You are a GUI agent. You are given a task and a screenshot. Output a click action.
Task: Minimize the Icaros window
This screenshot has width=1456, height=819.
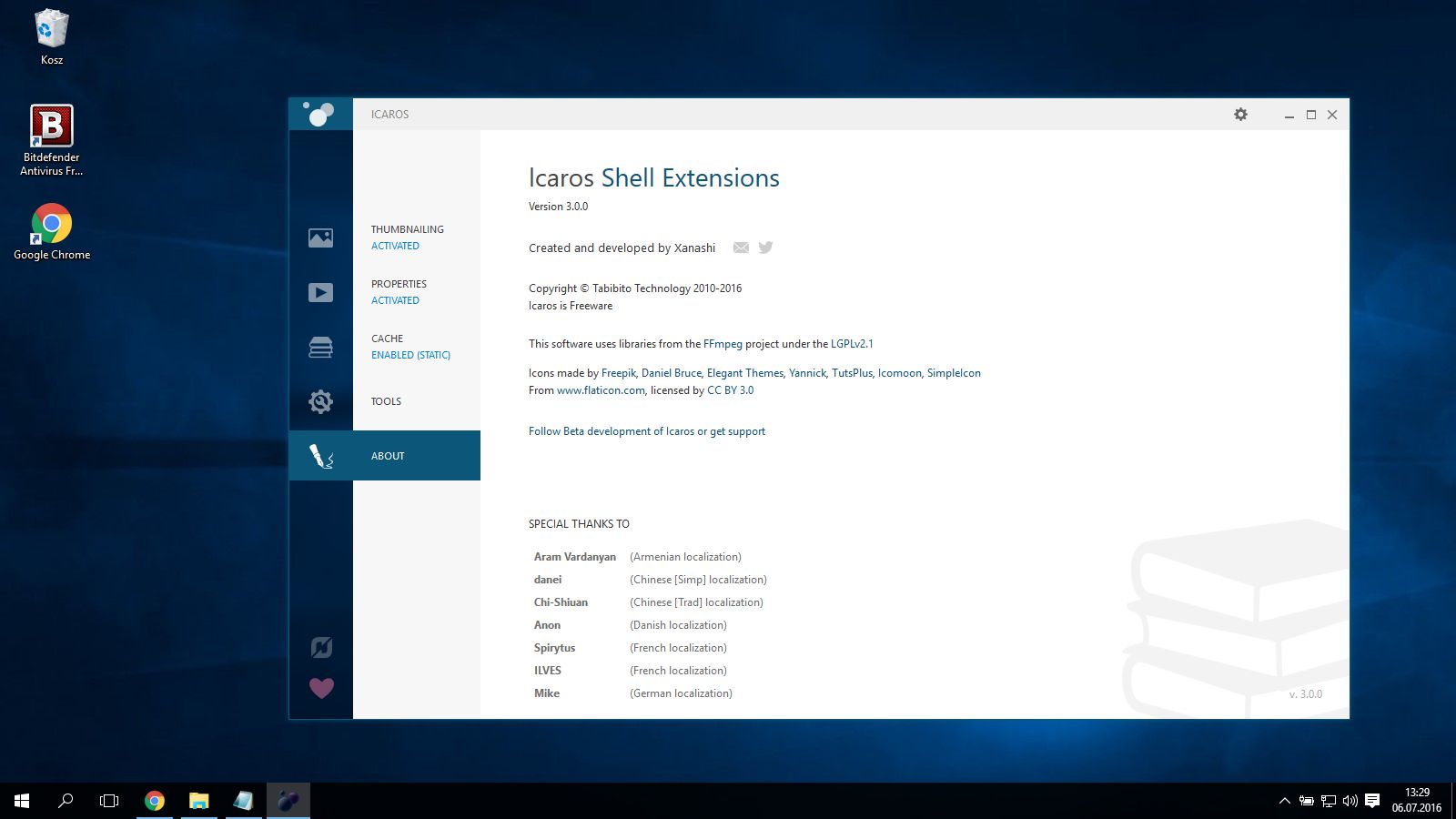1289,115
